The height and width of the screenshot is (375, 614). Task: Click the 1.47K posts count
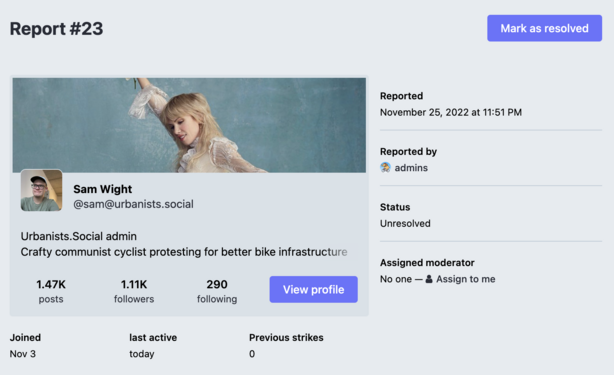click(51, 291)
